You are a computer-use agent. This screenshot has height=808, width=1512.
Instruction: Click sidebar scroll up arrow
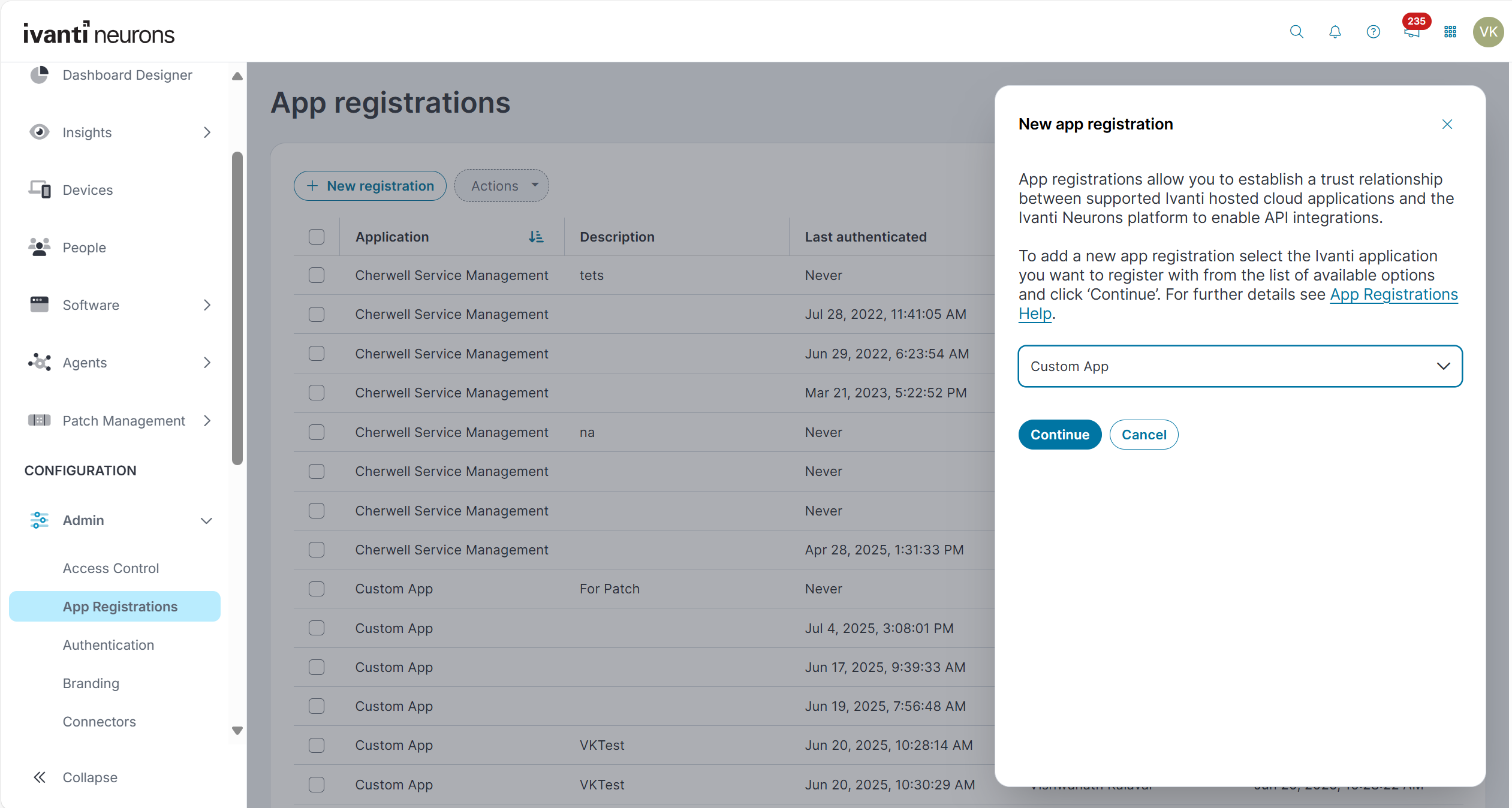point(237,76)
